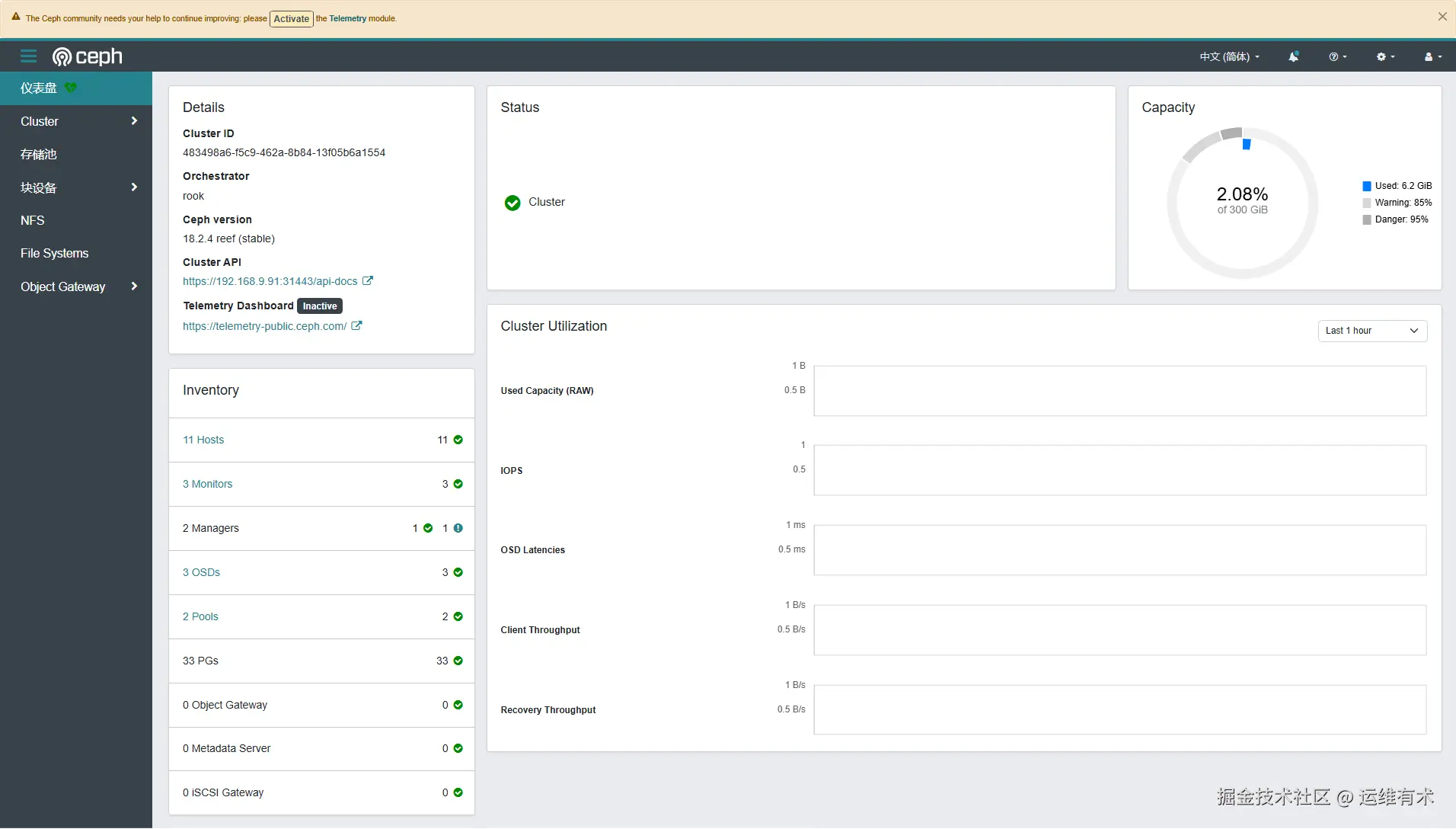
Task: Click the external link icon beside Cluster API
Action: coord(368,280)
